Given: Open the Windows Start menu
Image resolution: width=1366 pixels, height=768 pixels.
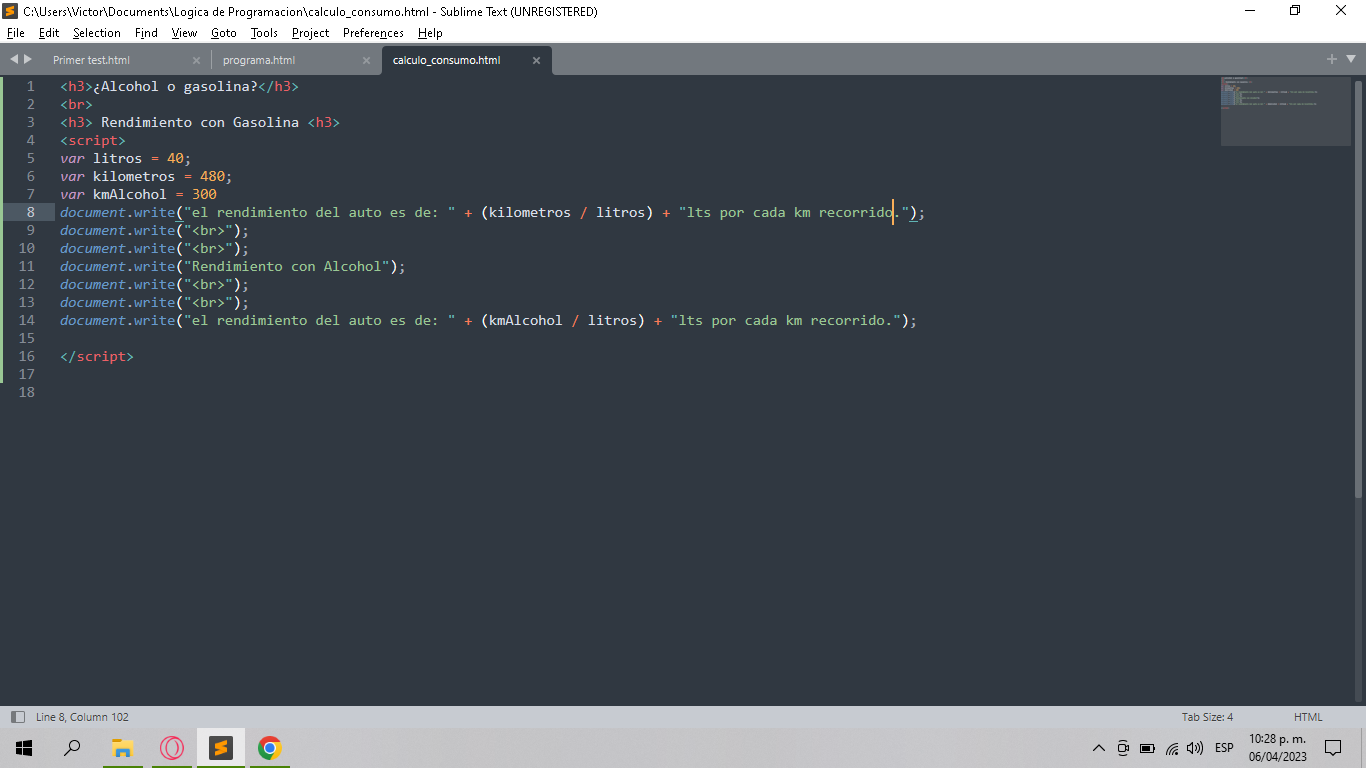Looking at the screenshot, I should click(24, 747).
